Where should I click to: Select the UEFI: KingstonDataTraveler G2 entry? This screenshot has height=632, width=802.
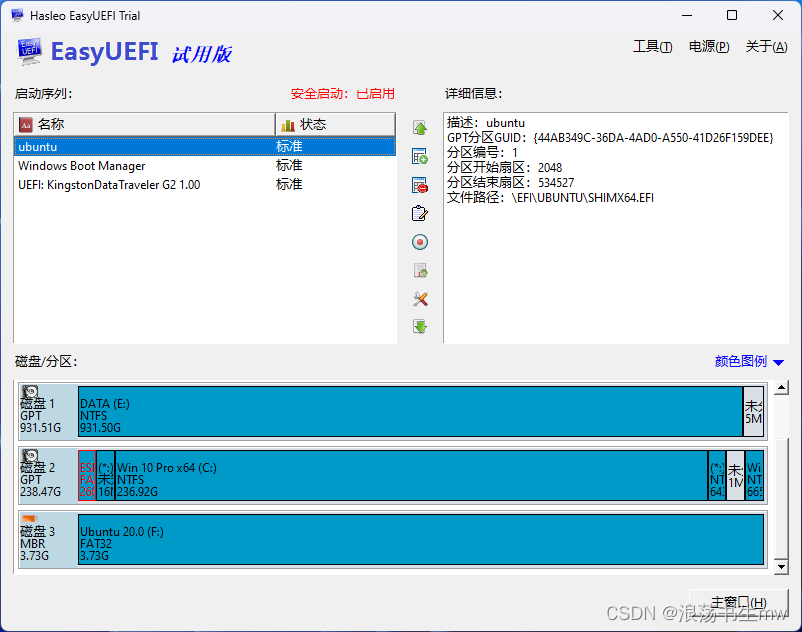click(x=205, y=185)
